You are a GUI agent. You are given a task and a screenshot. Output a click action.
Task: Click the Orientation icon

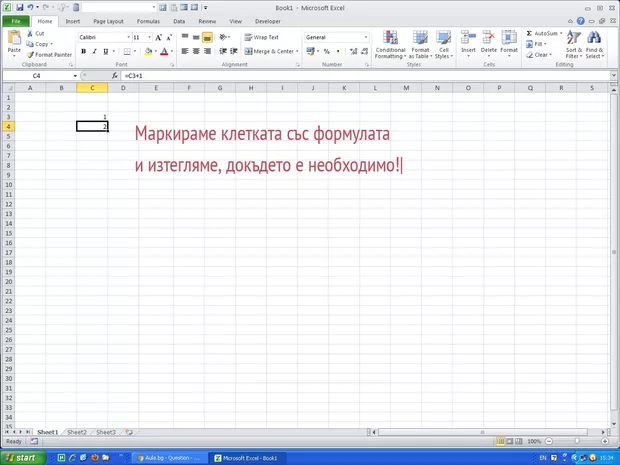[x=223, y=37]
